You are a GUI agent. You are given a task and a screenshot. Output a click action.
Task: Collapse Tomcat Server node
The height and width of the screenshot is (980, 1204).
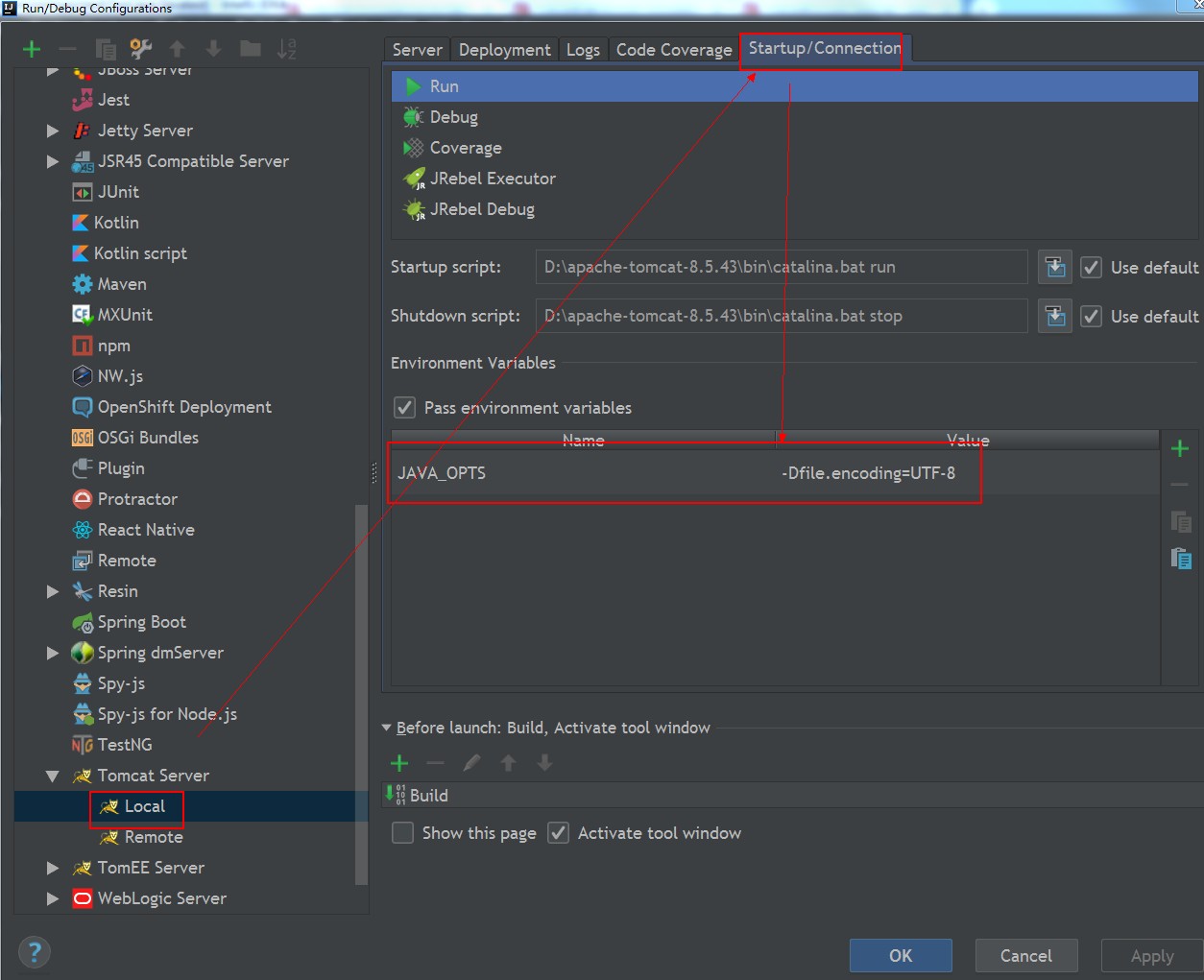[53, 776]
